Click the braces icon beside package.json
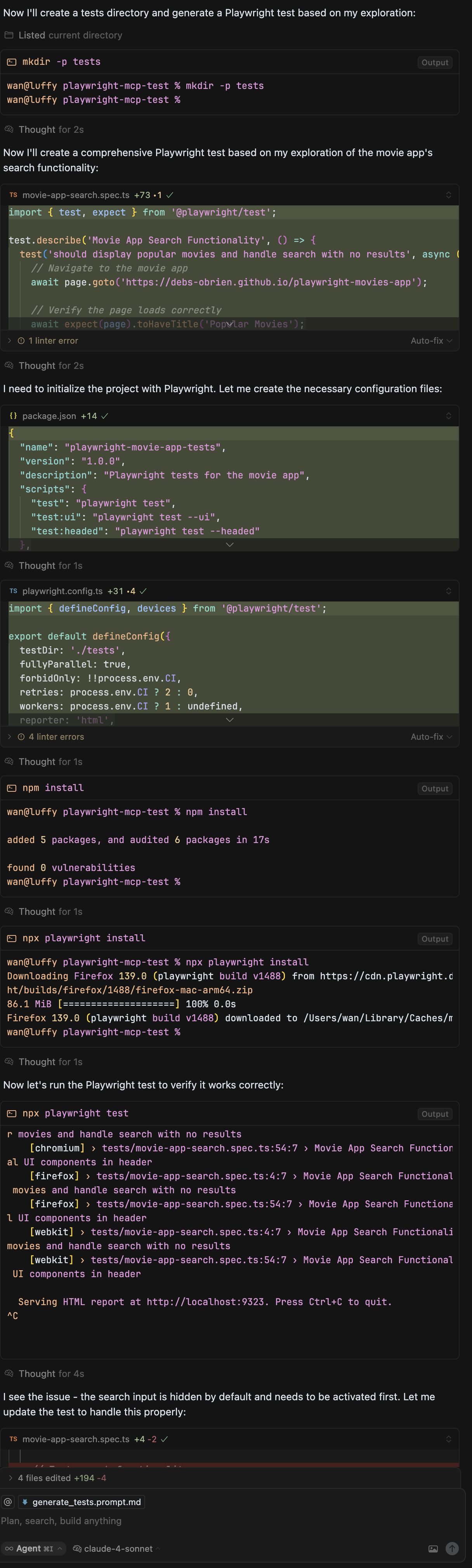The height and width of the screenshot is (1568, 472). [x=13, y=416]
